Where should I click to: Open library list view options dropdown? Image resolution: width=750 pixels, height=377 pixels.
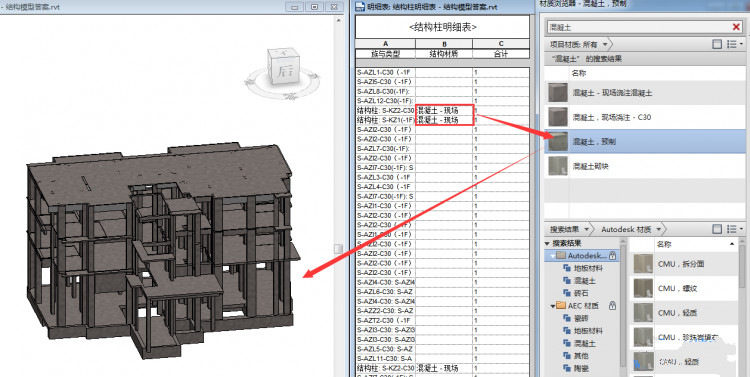pos(735,229)
